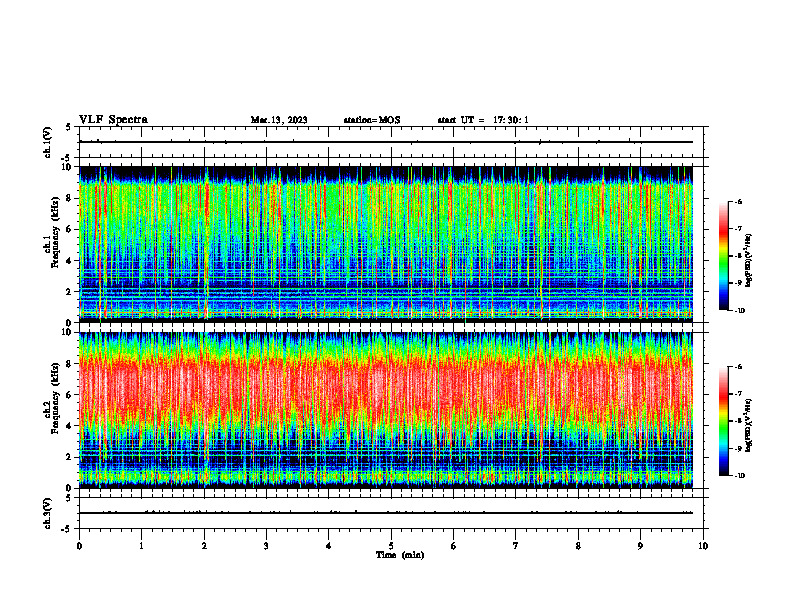Click the '0' tick on the time axis
The width and height of the screenshot is (792, 612).
pyautogui.click(x=79, y=546)
